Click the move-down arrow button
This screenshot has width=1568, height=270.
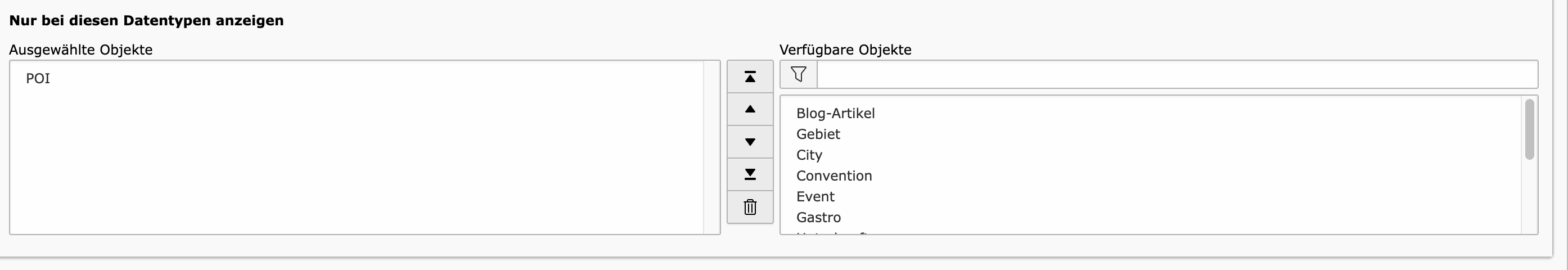tap(750, 142)
